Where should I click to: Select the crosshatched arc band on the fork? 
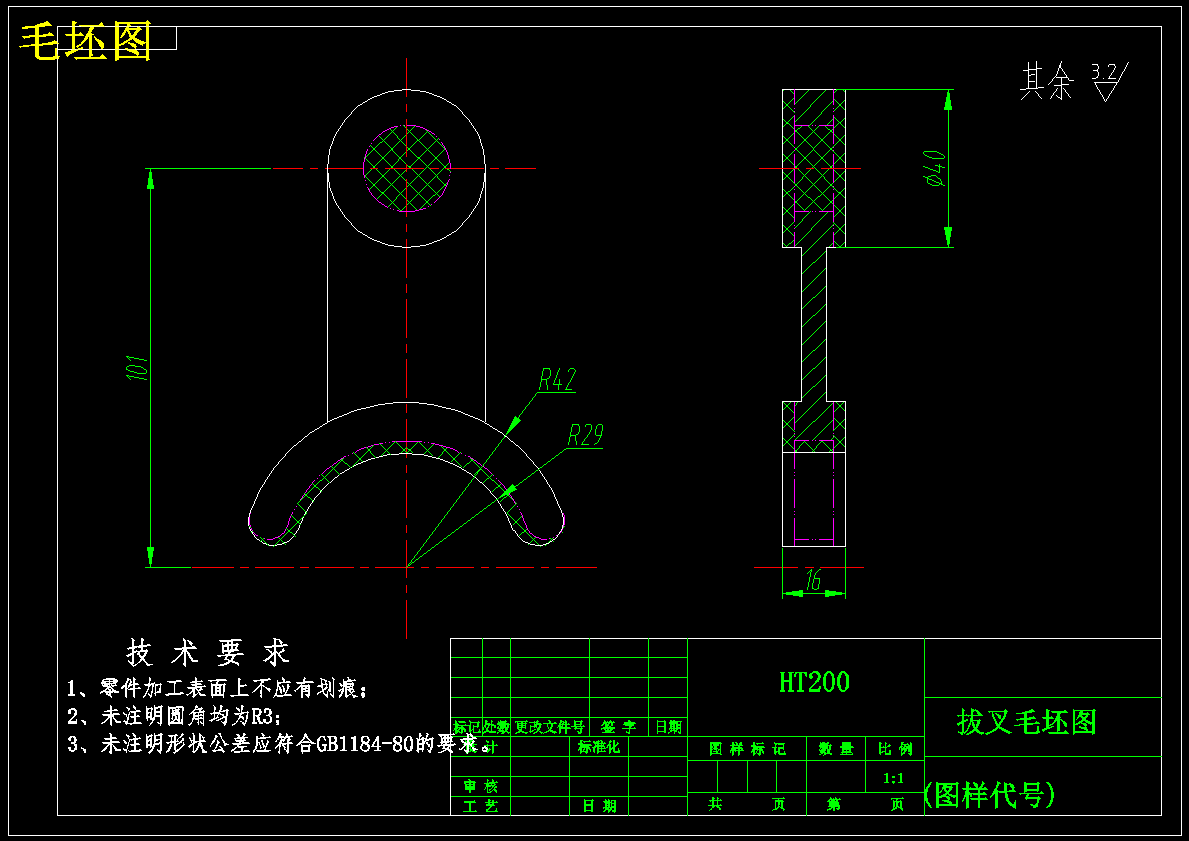pyautogui.click(x=406, y=449)
